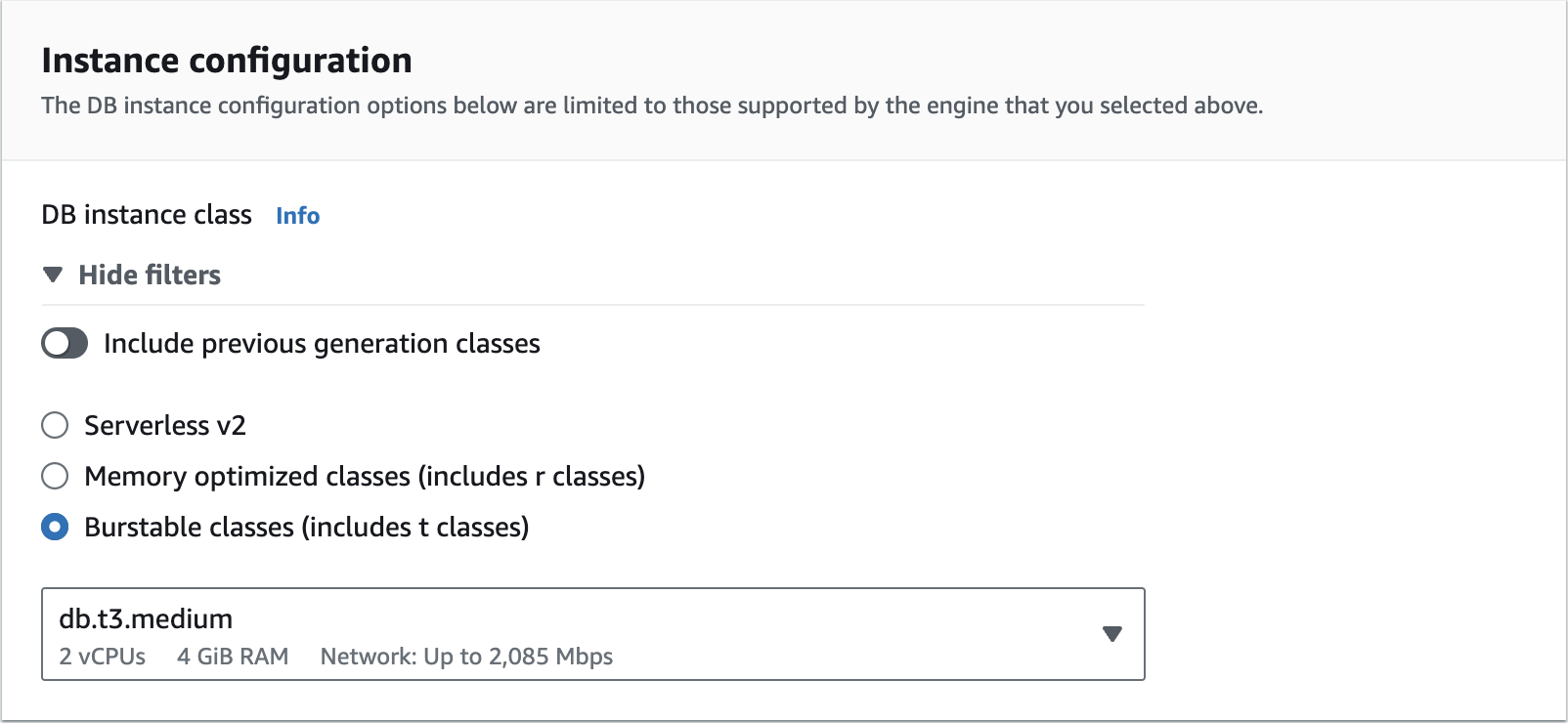The image size is (1568, 723).
Task: Click the engine limitation description text
Action: [652, 106]
